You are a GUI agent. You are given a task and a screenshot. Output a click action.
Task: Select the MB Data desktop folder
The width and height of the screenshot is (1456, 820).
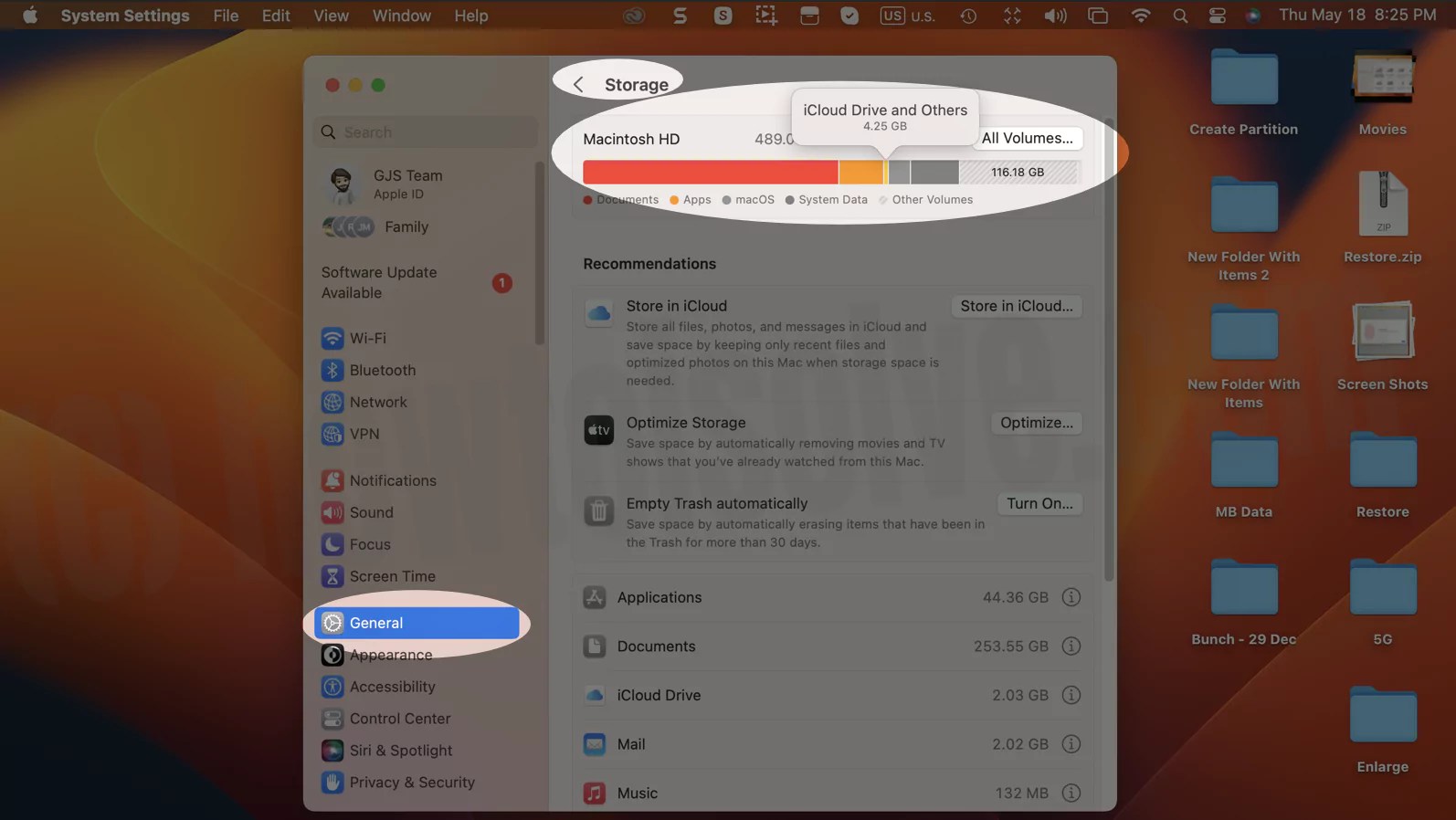tap(1244, 475)
